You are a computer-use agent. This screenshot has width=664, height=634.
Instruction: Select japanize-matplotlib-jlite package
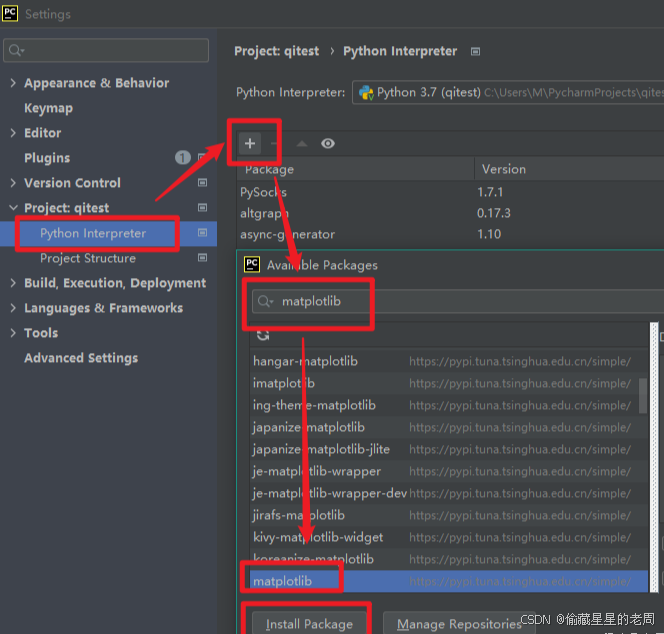tap(449, 449)
